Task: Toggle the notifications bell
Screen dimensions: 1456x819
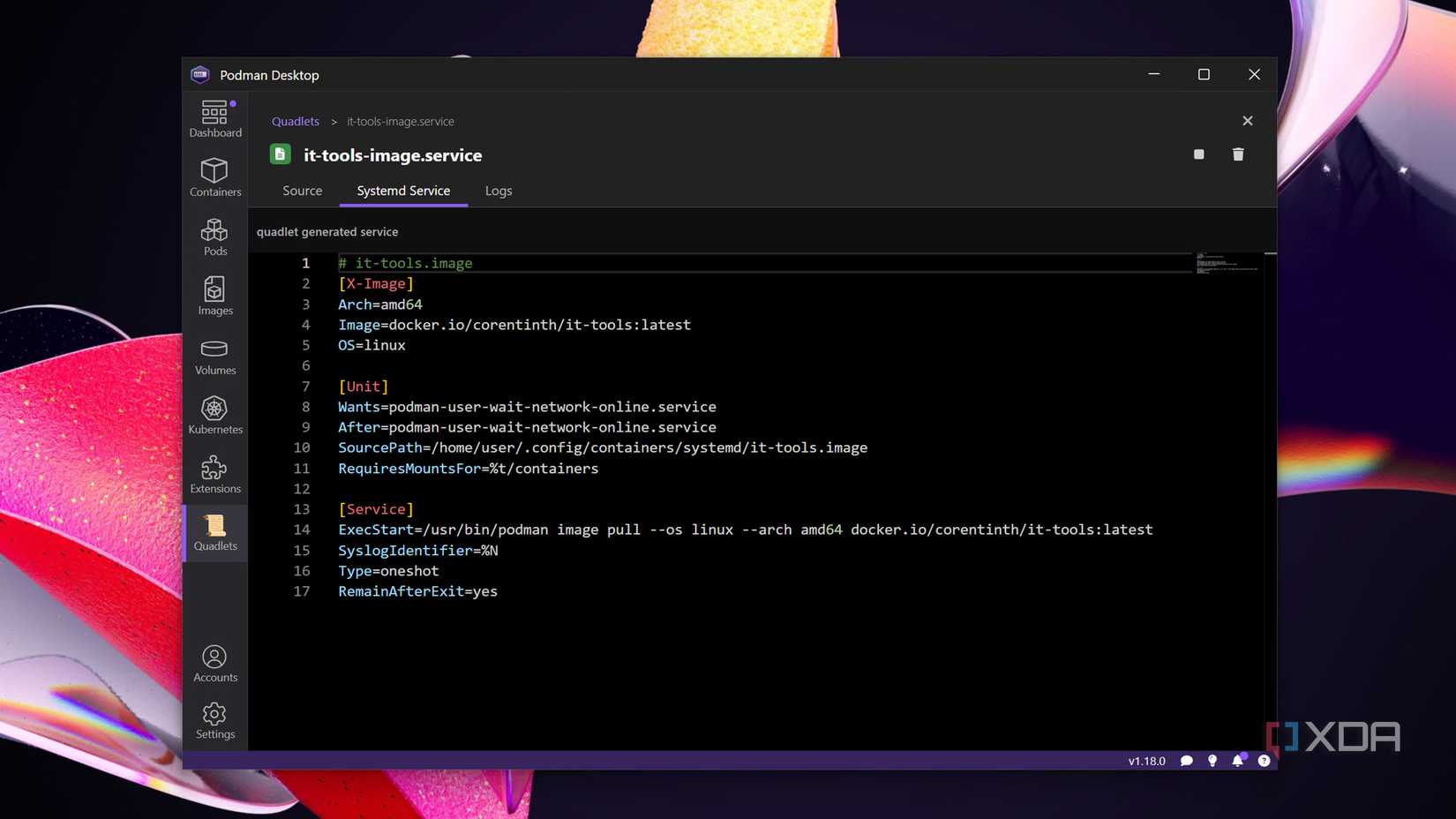Action: [x=1237, y=760]
